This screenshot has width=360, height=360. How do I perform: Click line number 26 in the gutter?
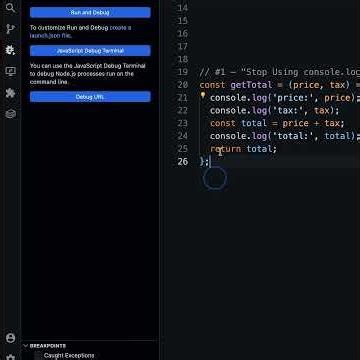coord(183,162)
